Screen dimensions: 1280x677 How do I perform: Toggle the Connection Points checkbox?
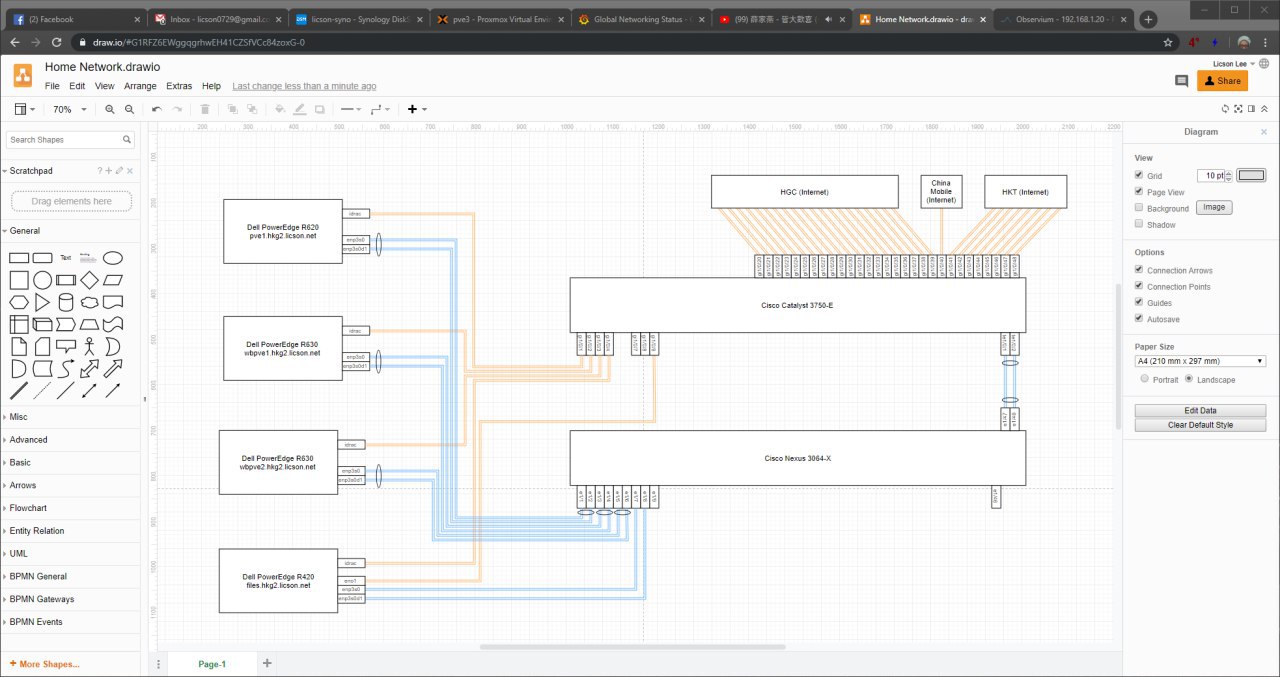click(x=1139, y=286)
